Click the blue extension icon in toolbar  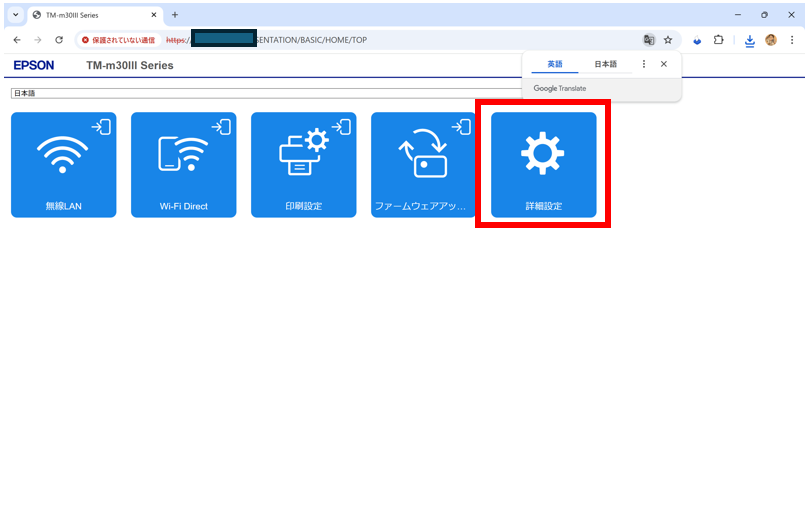coord(697,40)
